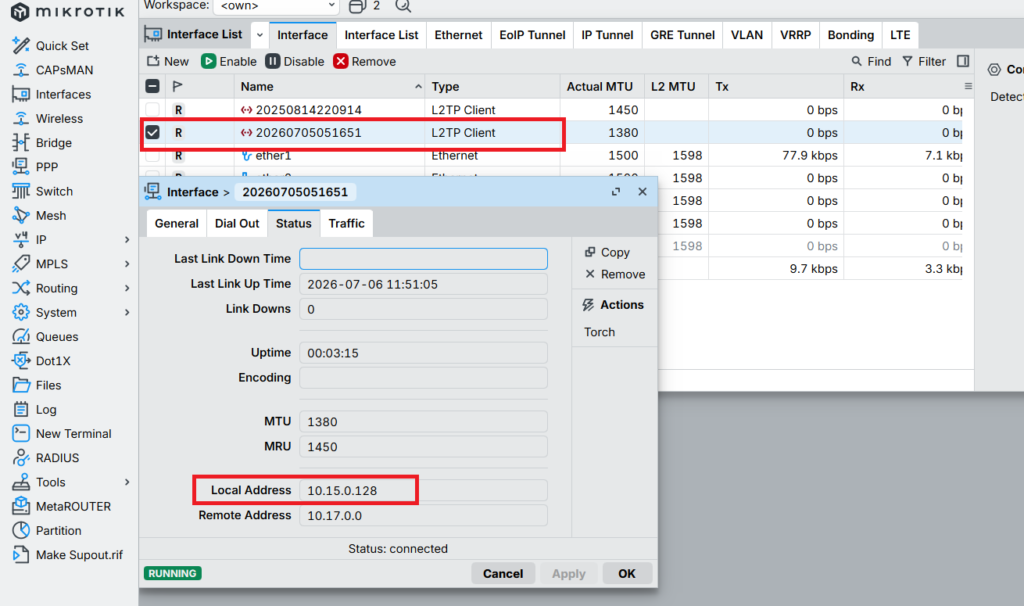Open LTE tab
The height and width of the screenshot is (606, 1024).
(900, 35)
